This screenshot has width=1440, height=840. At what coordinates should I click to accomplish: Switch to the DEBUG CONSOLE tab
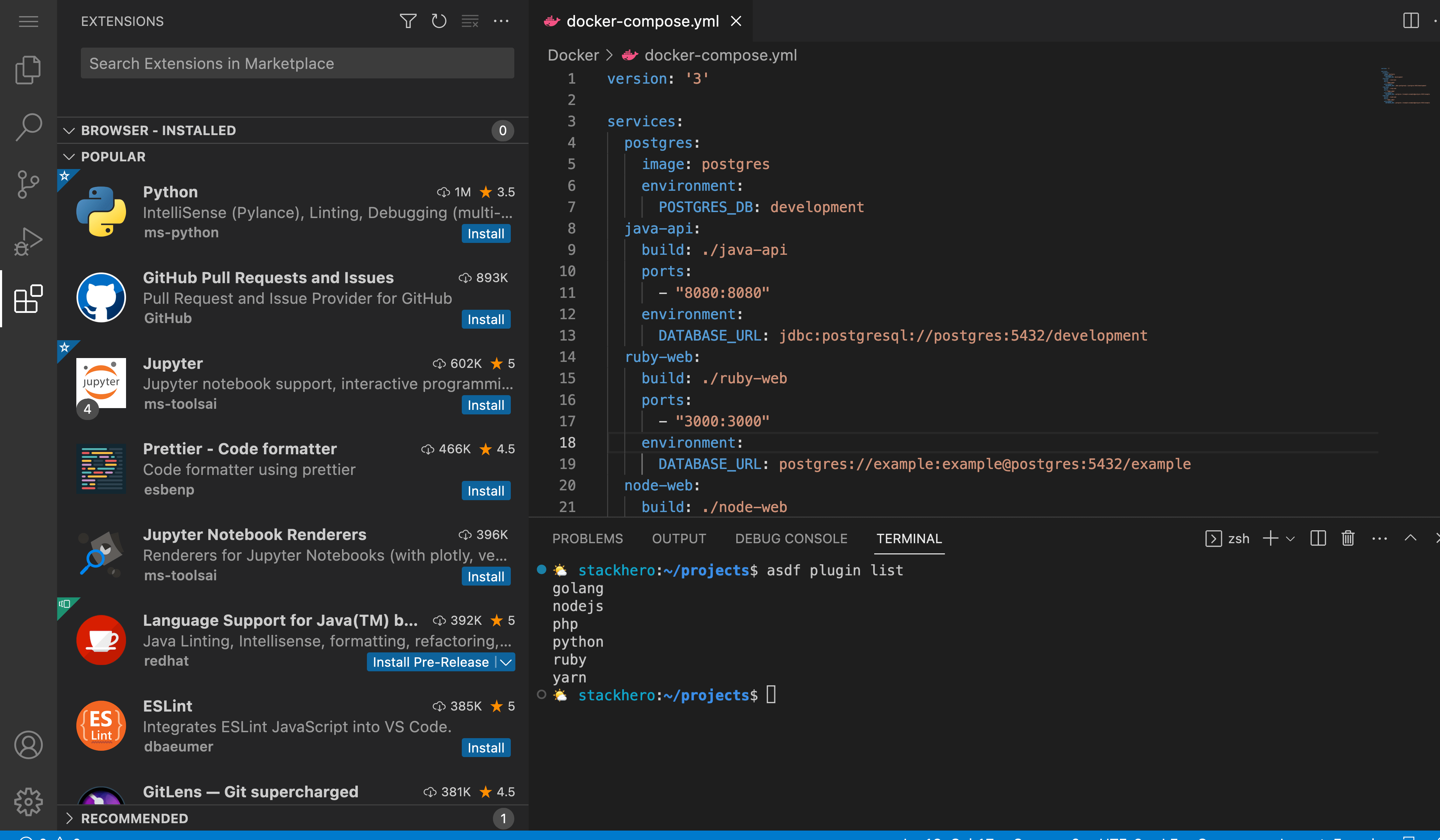pos(791,538)
